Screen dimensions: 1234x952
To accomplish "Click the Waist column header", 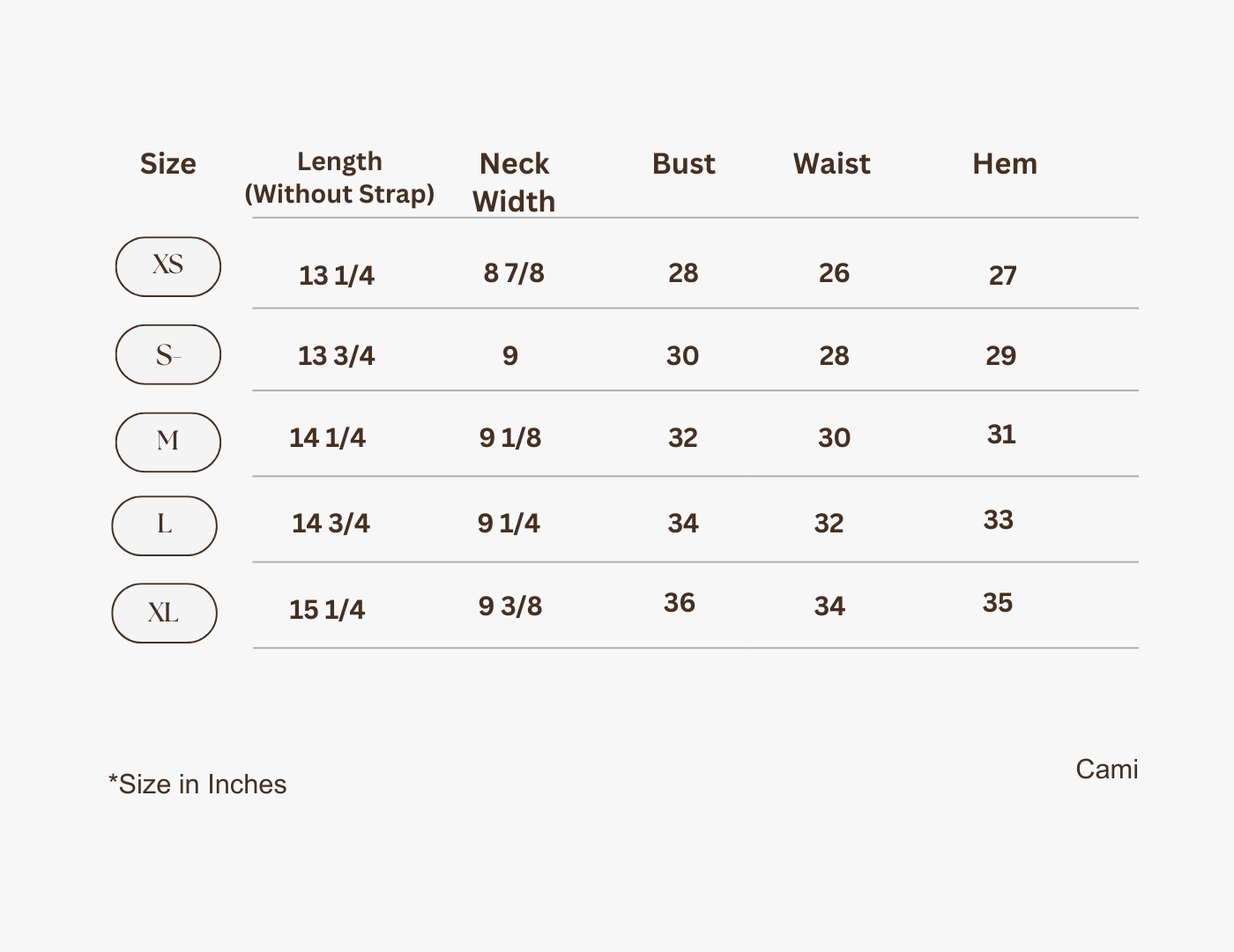I will tap(832, 164).
